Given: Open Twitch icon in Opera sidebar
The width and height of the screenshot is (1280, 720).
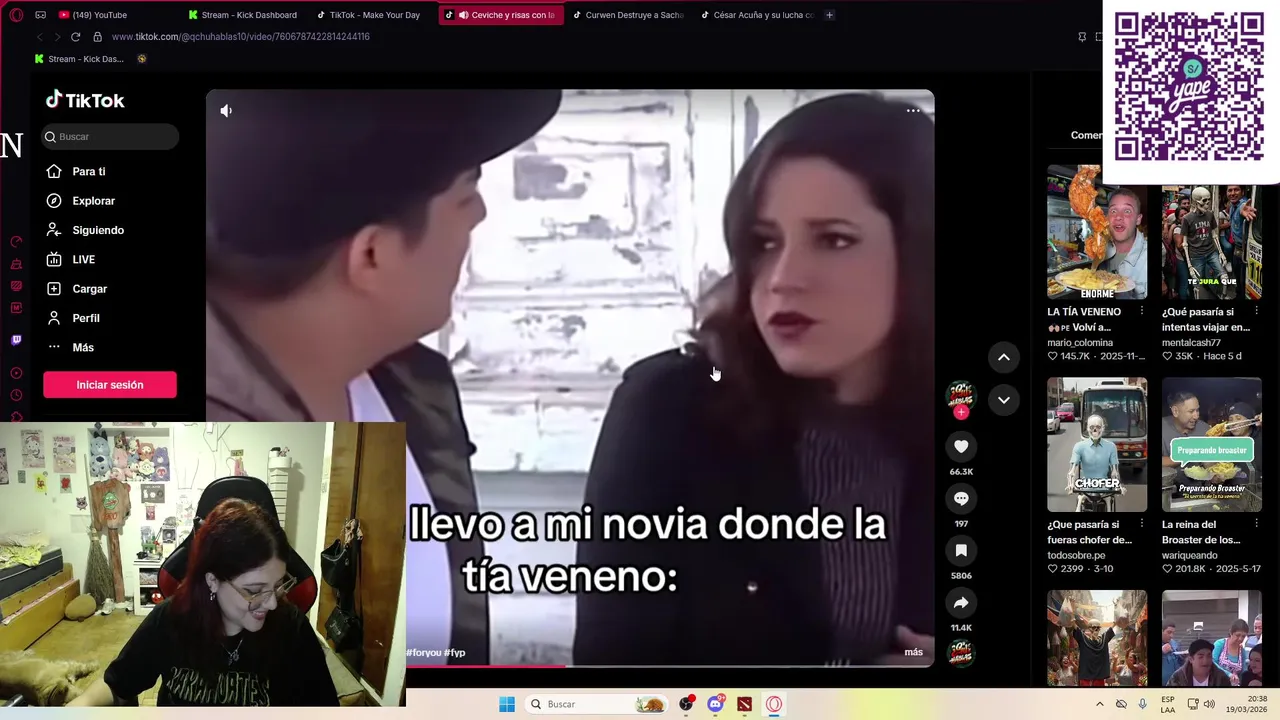Looking at the screenshot, I should point(16,340).
